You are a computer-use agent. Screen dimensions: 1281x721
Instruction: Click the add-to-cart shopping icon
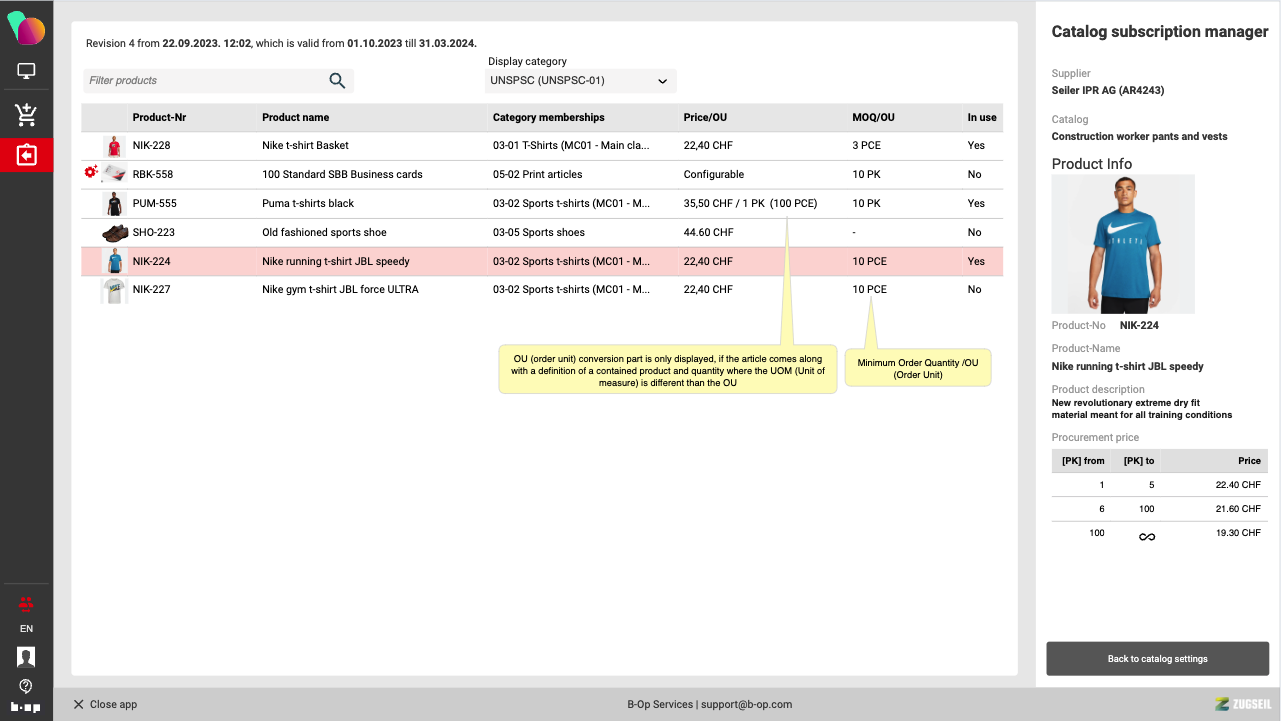point(26,114)
